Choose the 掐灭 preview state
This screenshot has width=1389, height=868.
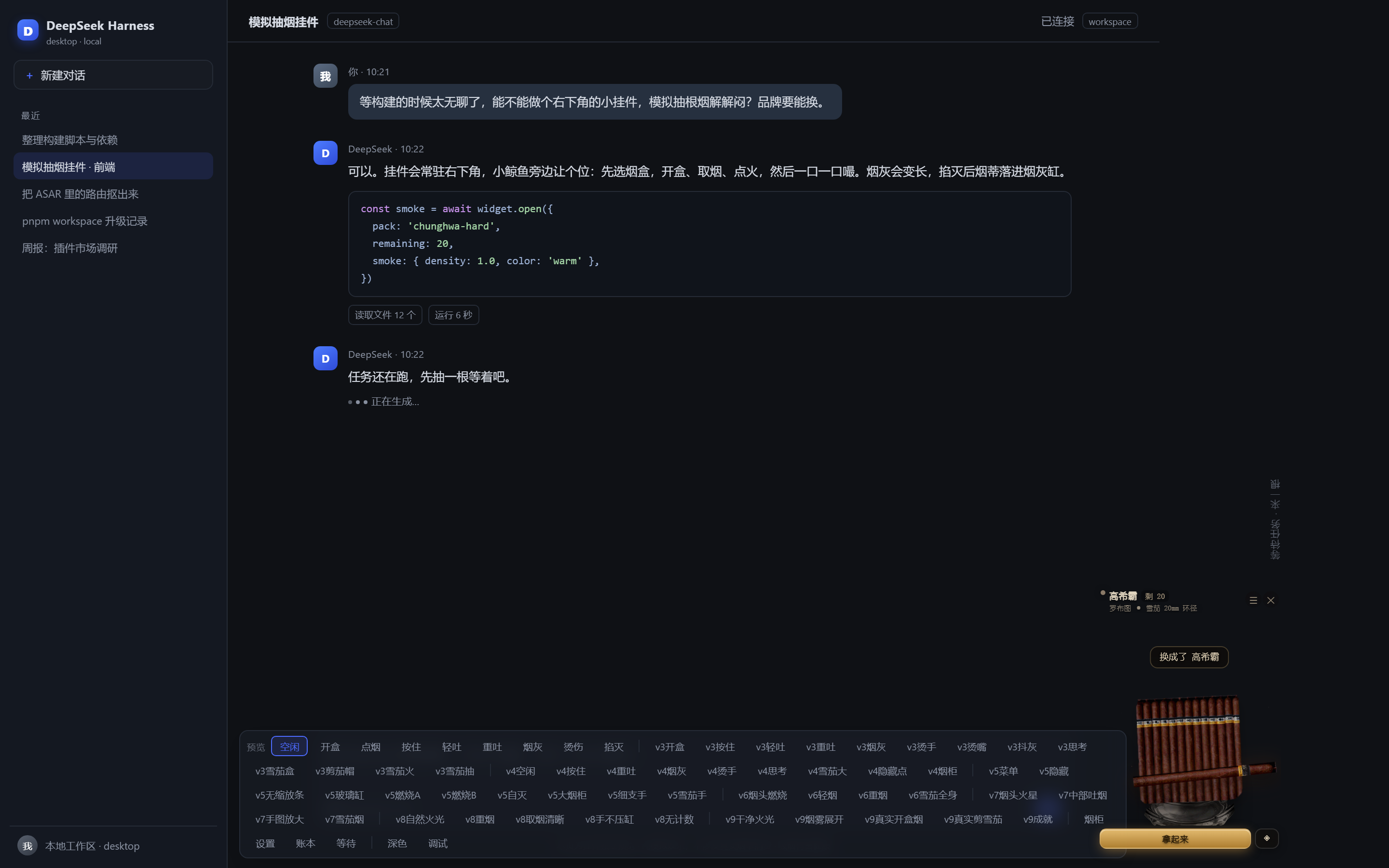[x=613, y=746]
